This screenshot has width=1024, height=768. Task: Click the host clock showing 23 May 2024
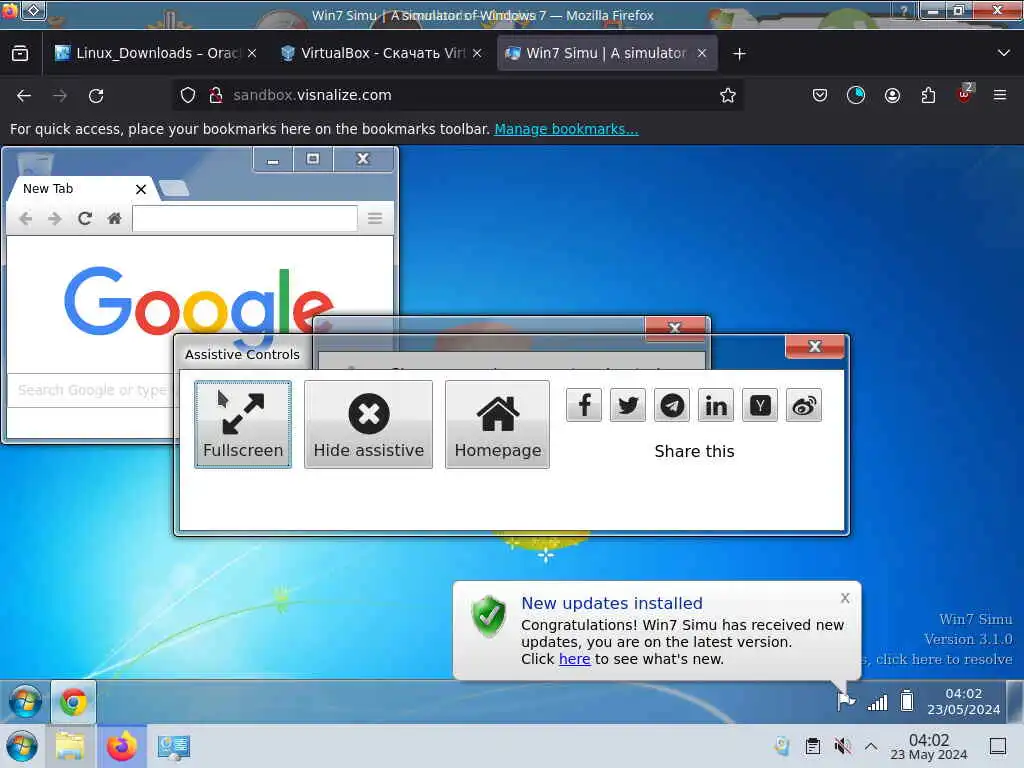point(929,746)
